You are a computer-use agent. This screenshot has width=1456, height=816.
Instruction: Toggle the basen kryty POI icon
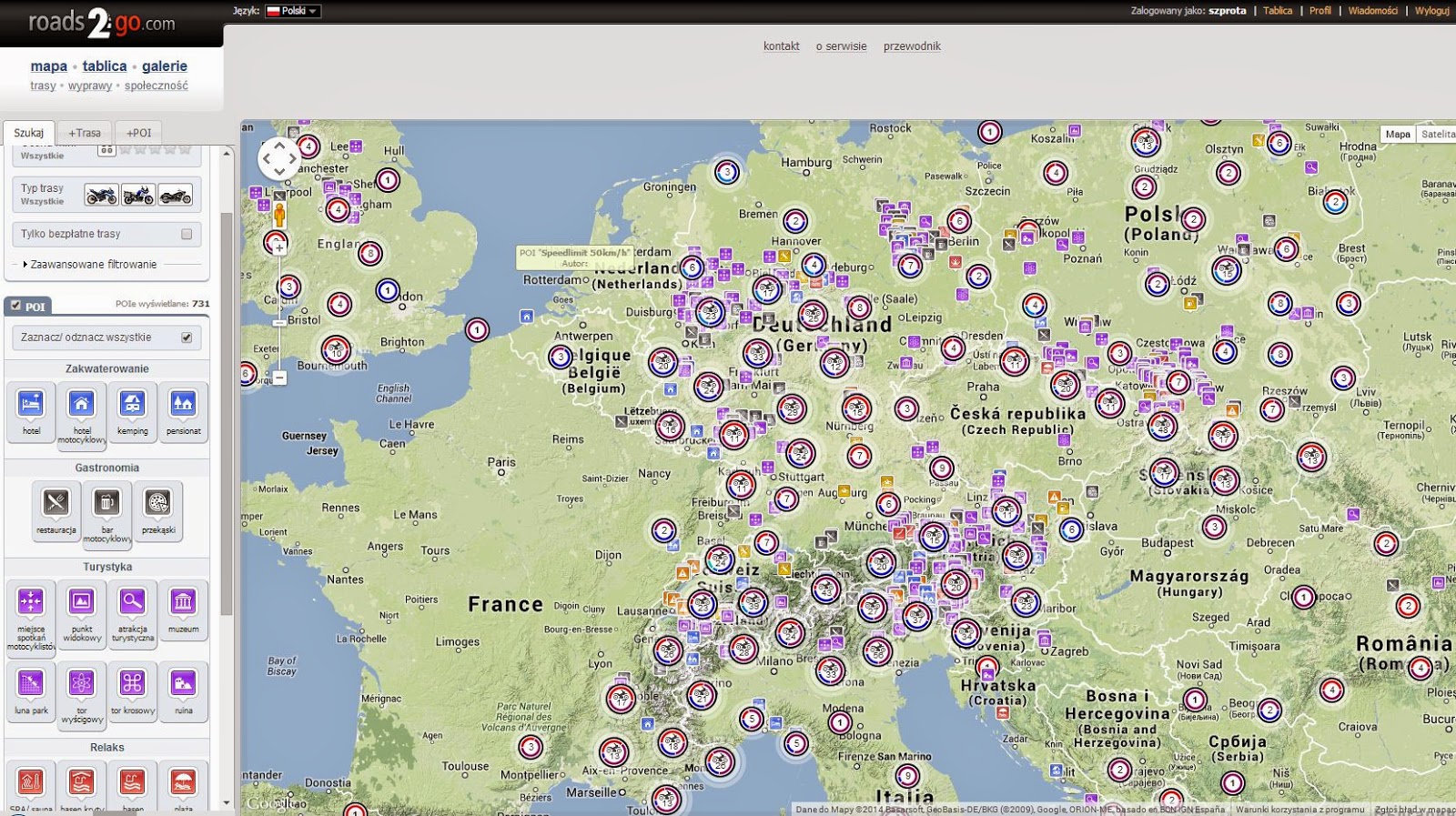(x=82, y=787)
